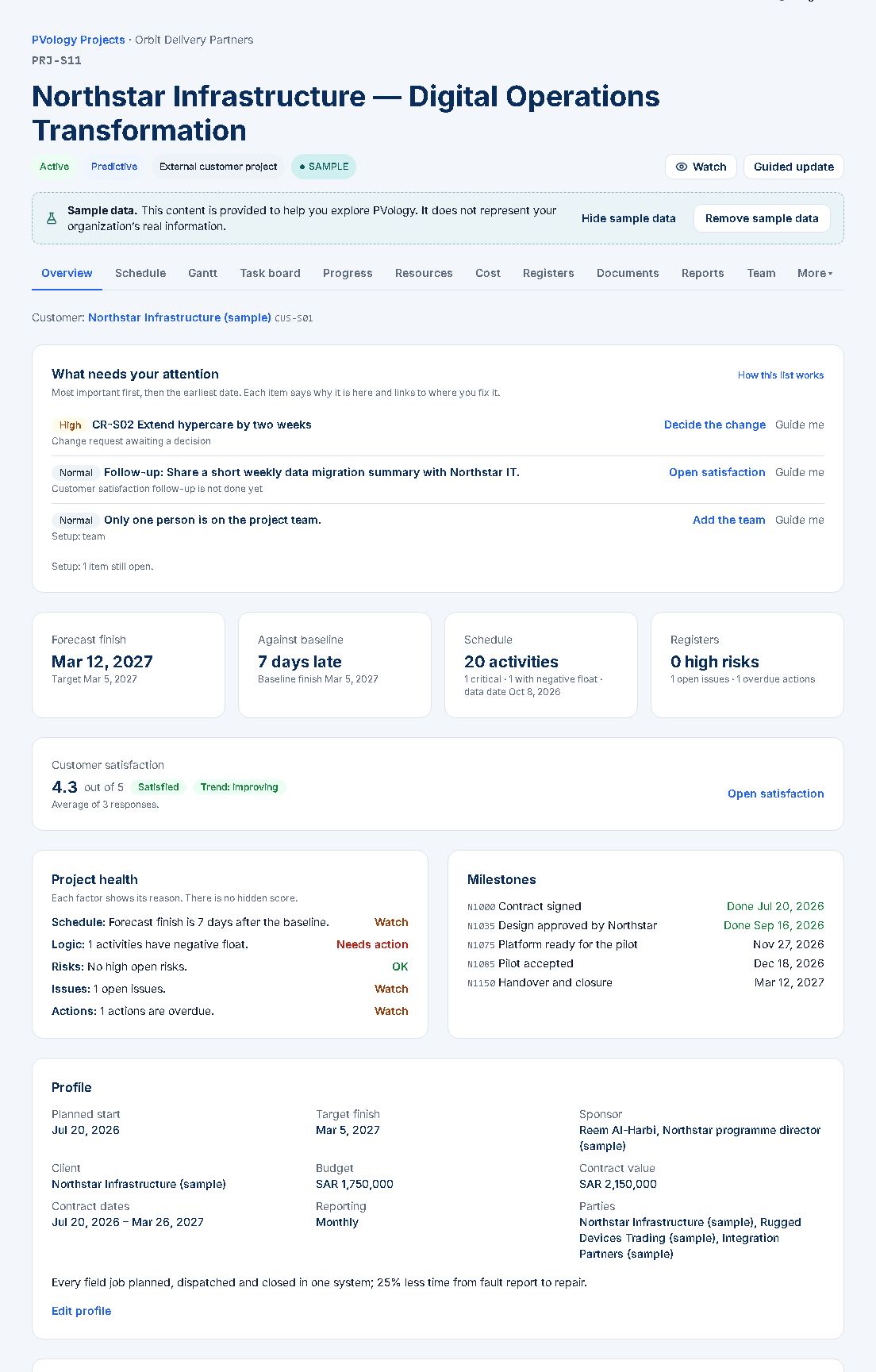876x1372 pixels.
Task: Click milestone 'N1085 Pilot accepted'
Action: pyautogui.click(x=521, y=963)
